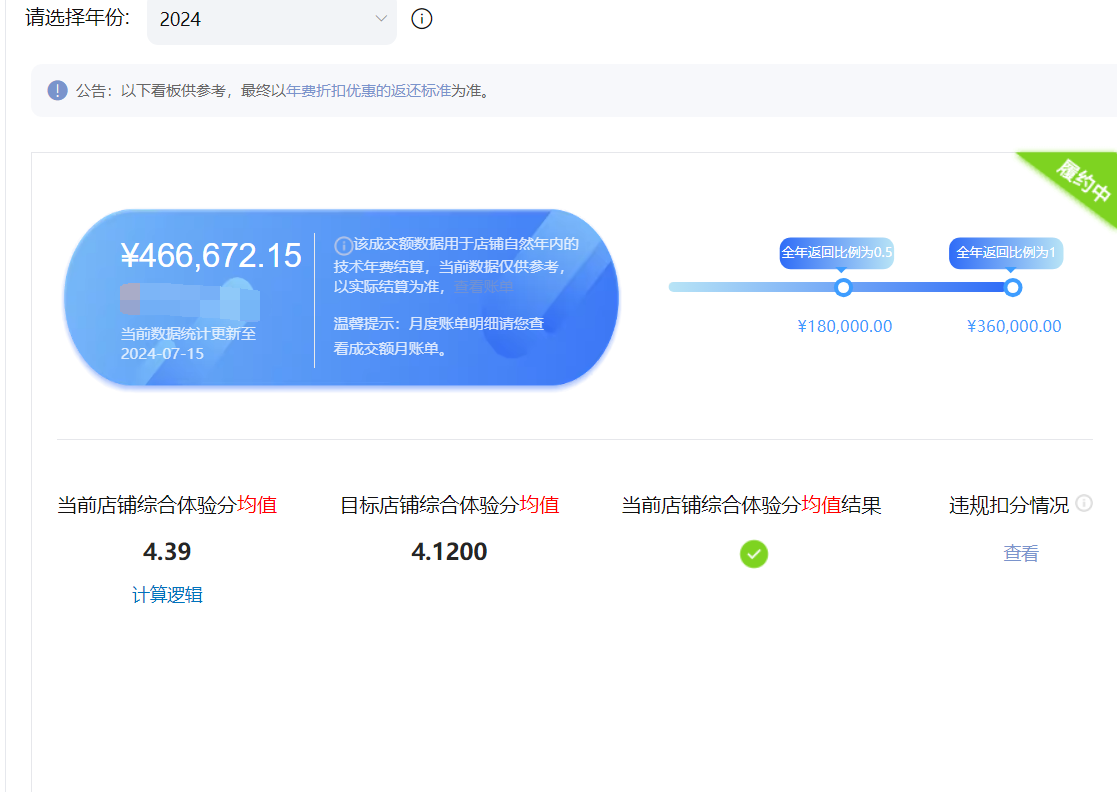
Task: Click 查看 under 违规扣分情况
Action: point(1021,553)
